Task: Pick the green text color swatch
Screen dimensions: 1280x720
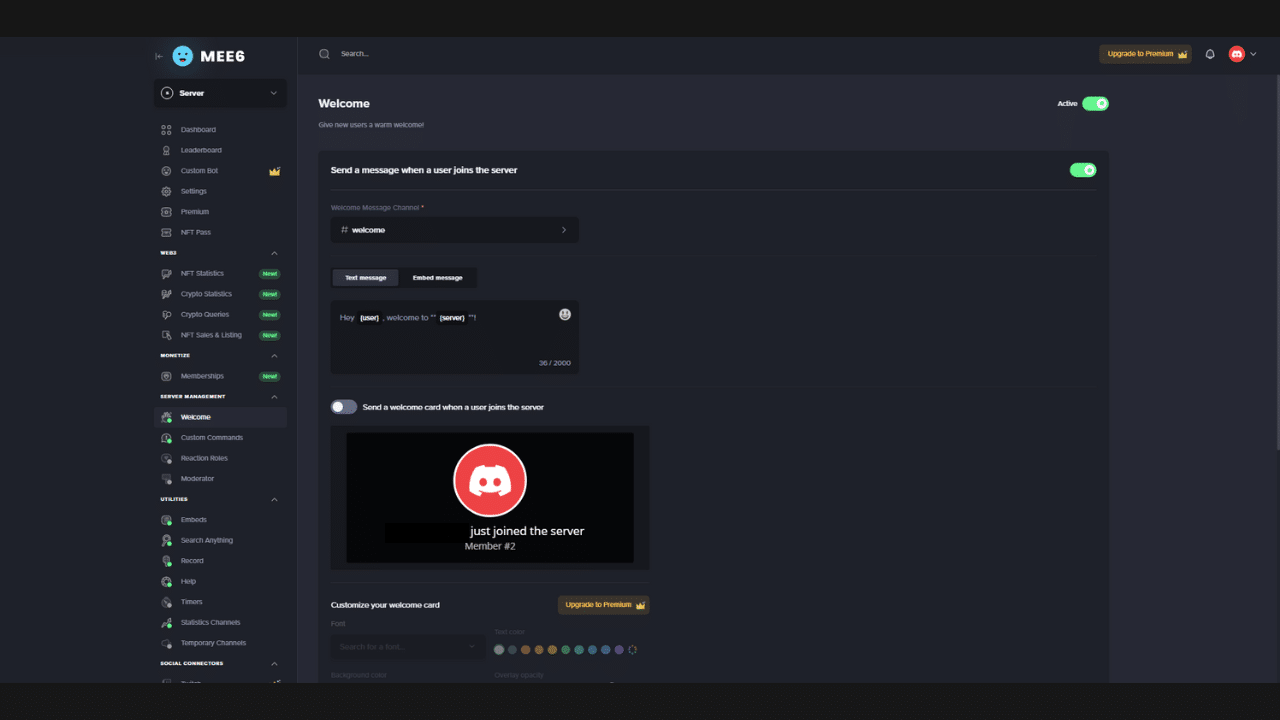Action: click(x=565, y=649)
